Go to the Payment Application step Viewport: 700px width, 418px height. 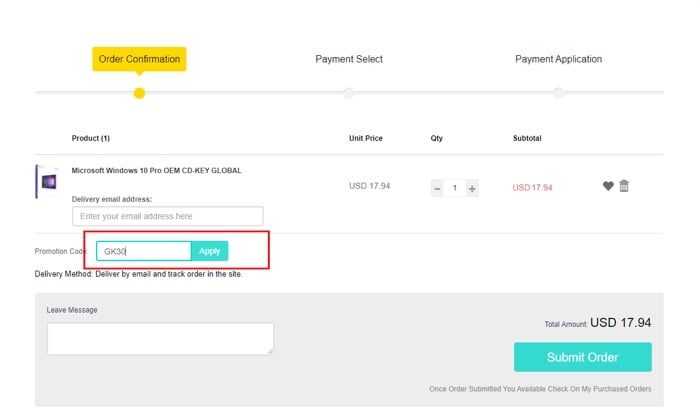coord(558,59)
